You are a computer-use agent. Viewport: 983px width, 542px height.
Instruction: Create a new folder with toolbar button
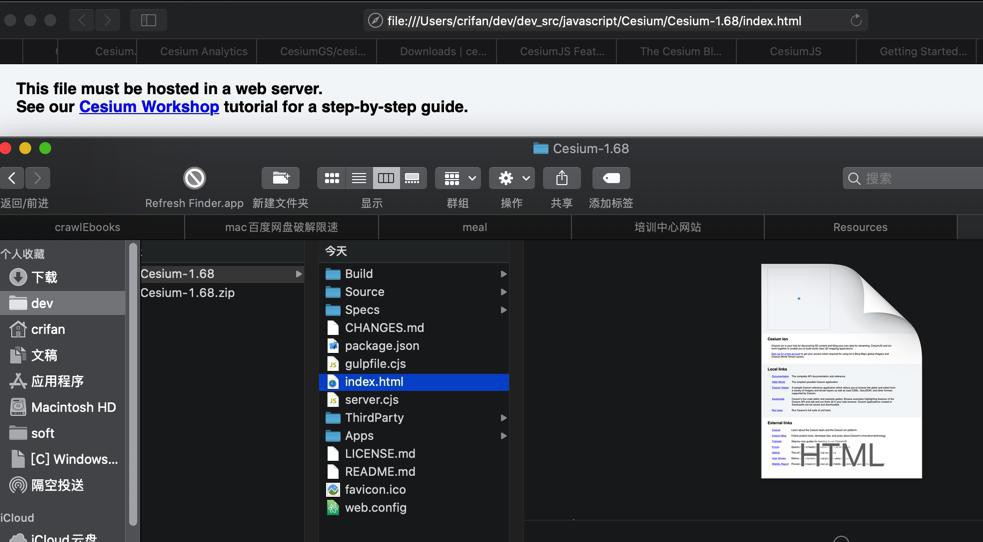tap(280, 178)
